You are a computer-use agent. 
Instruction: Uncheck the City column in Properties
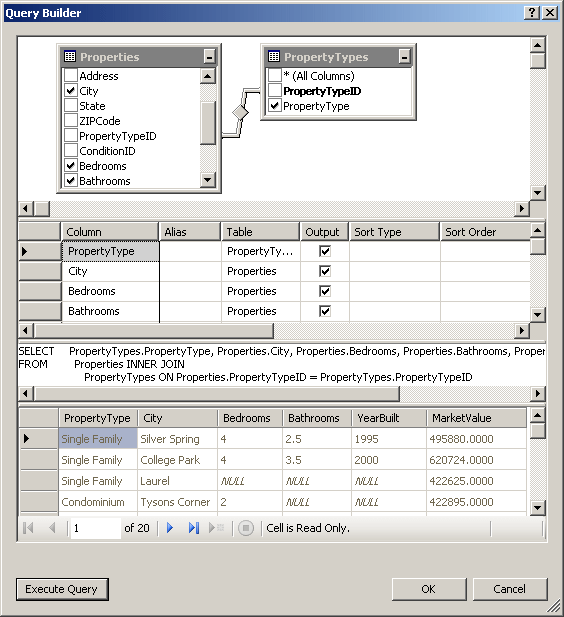70,91
